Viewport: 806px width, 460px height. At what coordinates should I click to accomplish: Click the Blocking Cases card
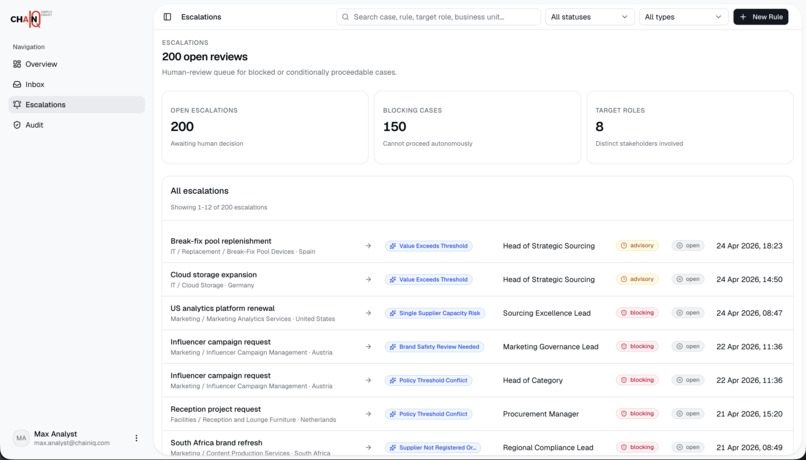coord(478,127)
